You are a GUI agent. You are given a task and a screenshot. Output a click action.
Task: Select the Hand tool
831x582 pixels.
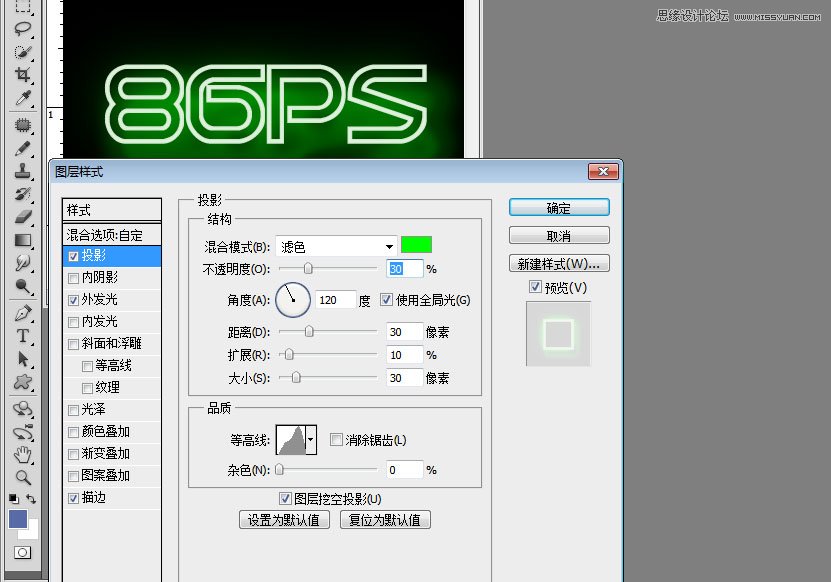[22, 455]
